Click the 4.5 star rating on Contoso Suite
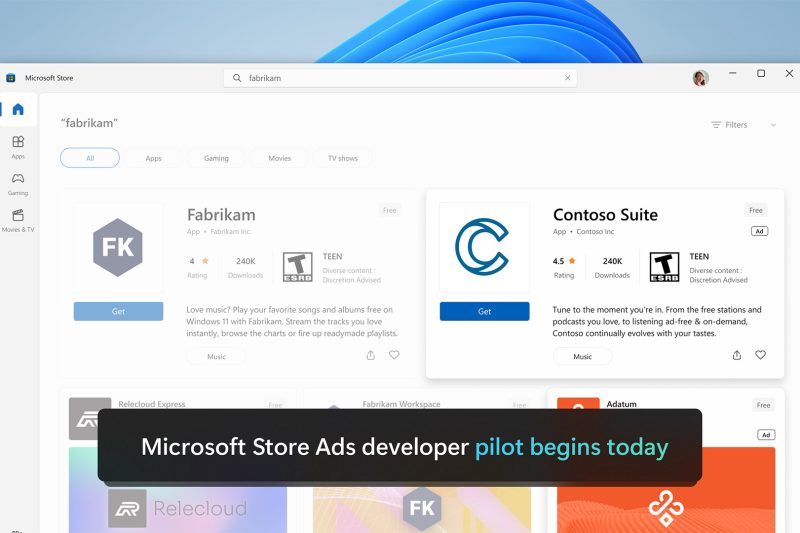This screenshot has width=800, height=533. click(564, 267)
